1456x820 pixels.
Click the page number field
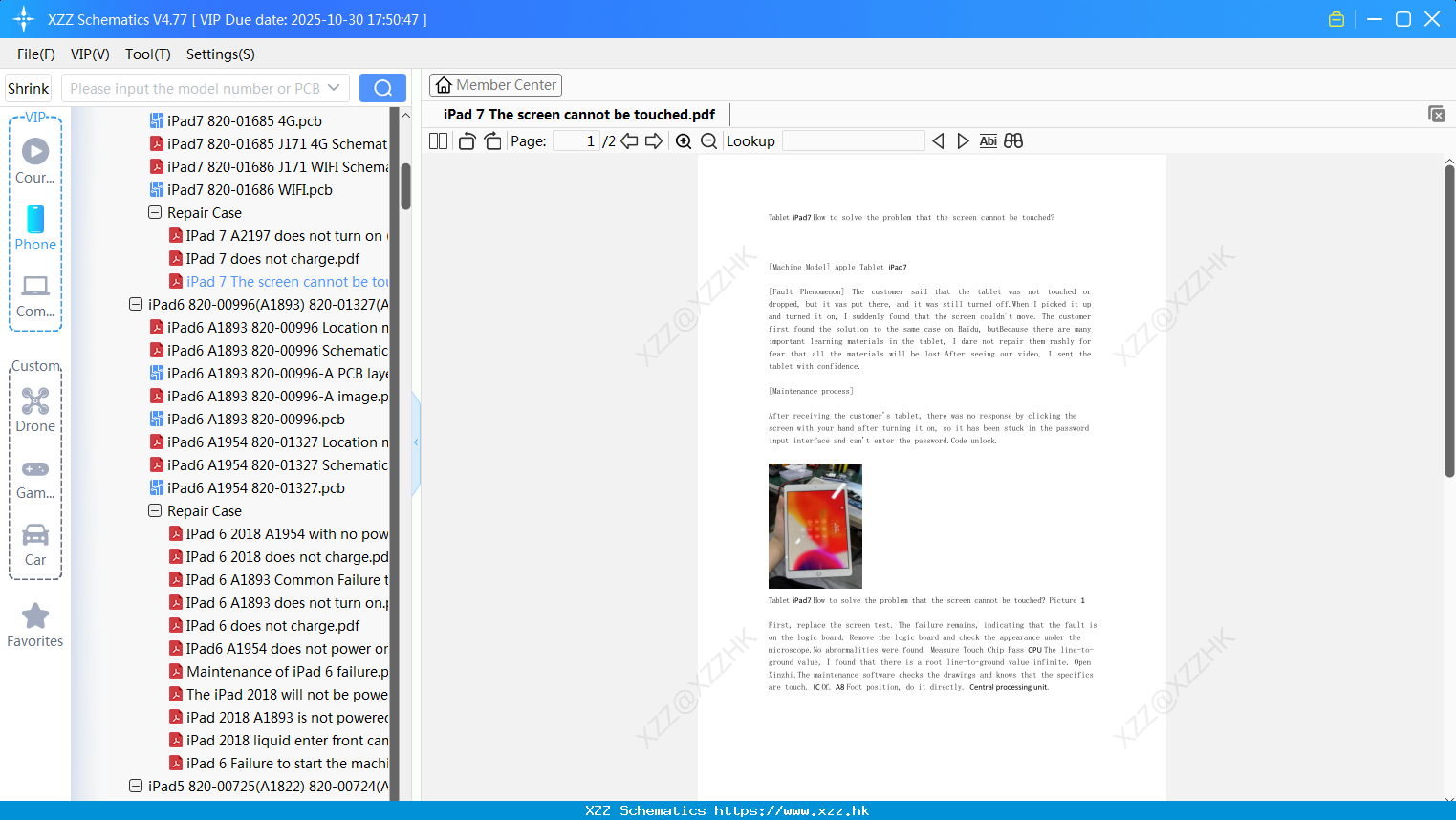[576, 140]
